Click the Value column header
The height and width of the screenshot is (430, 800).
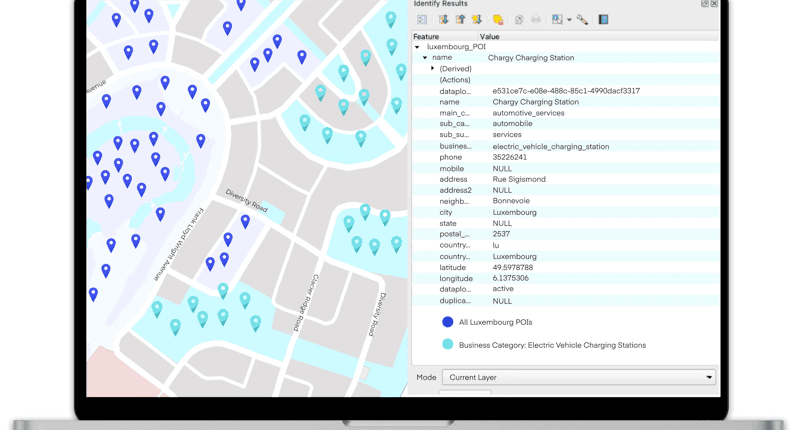(x=490, y=36)
